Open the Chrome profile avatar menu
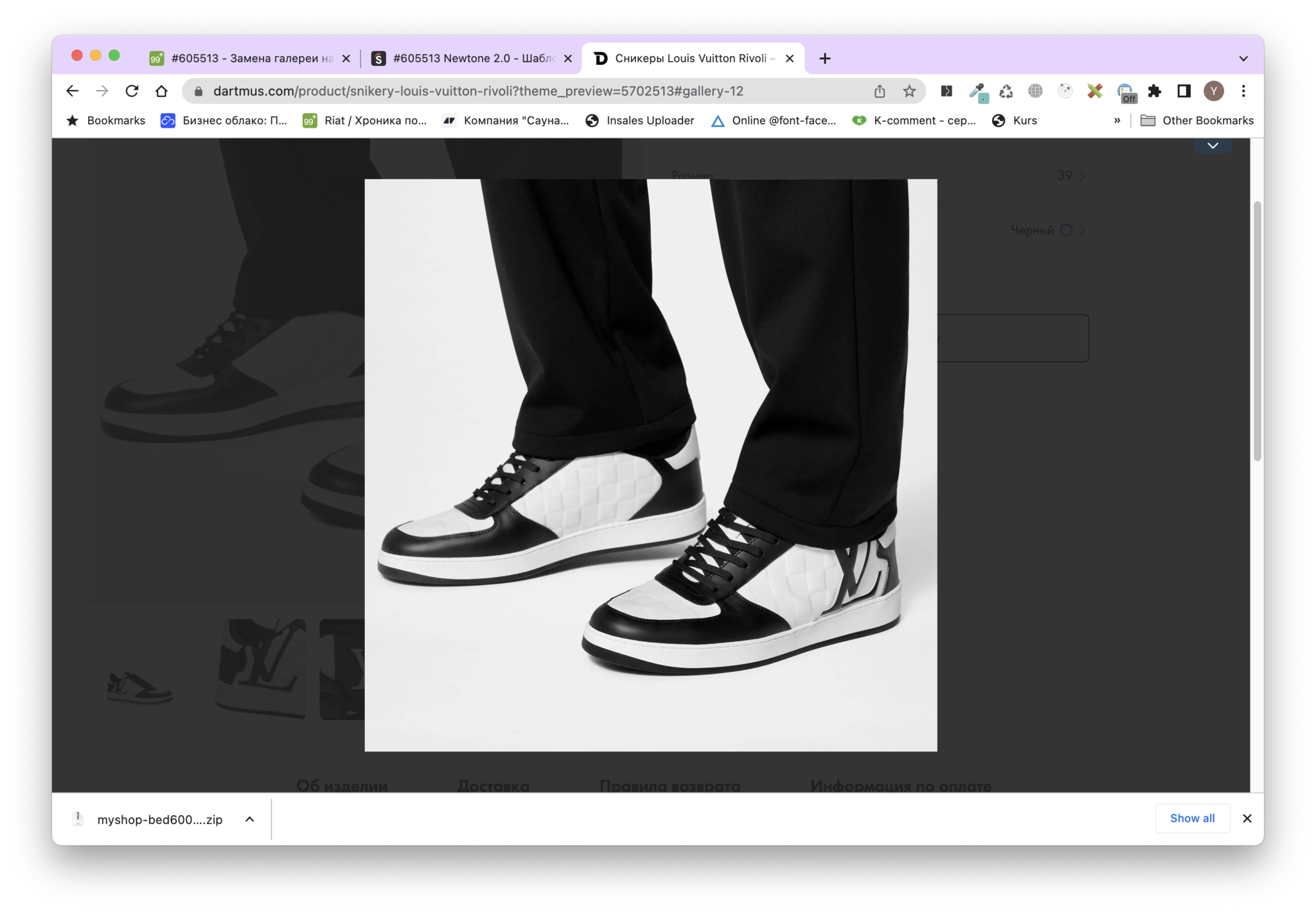1316x914 pixels. coord(1213,91)
